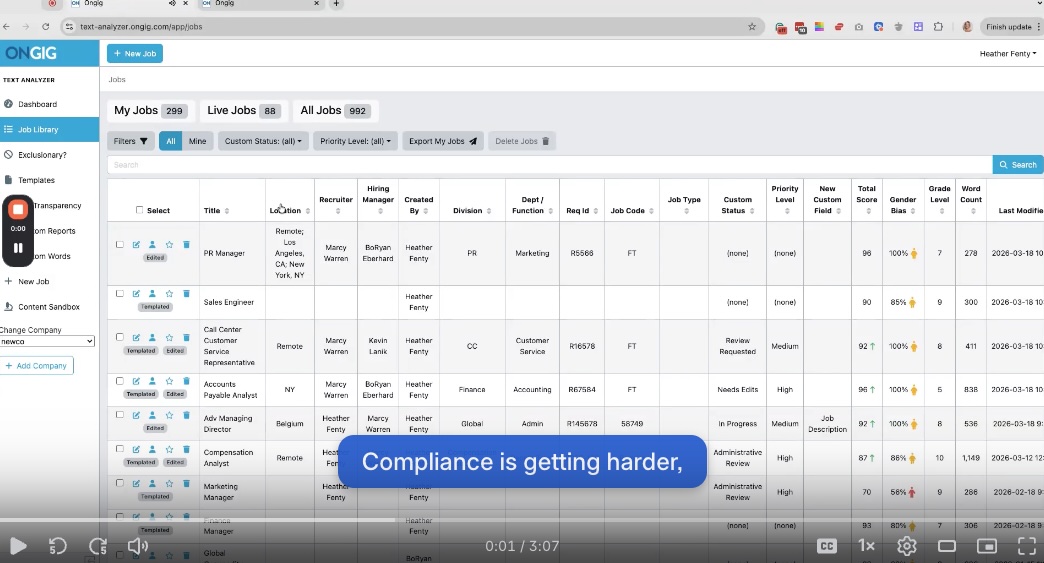Click the Search button
Viewport: 1044px width, 563px height.
[1018, 164]
